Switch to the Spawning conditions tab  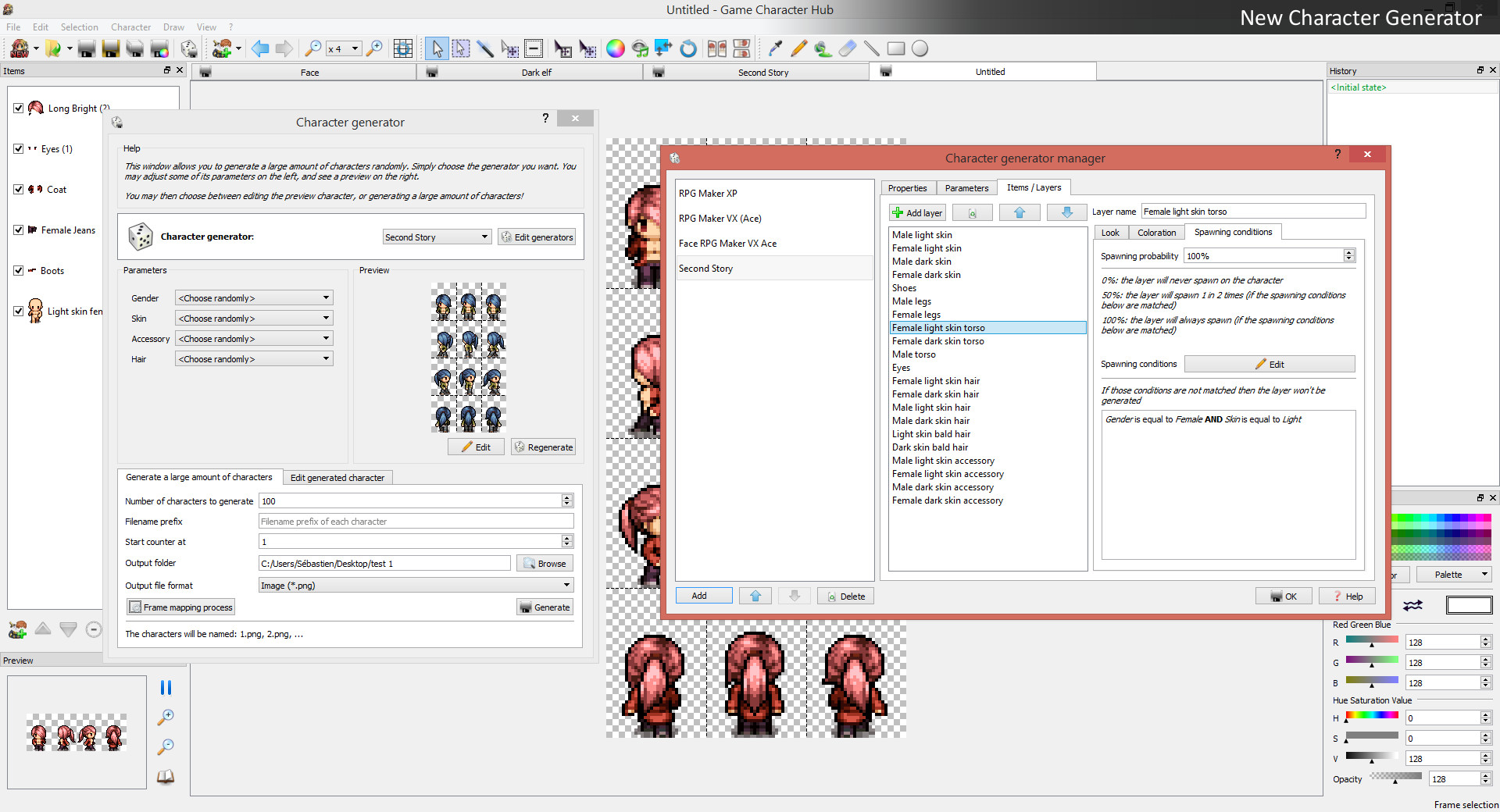1233,232
